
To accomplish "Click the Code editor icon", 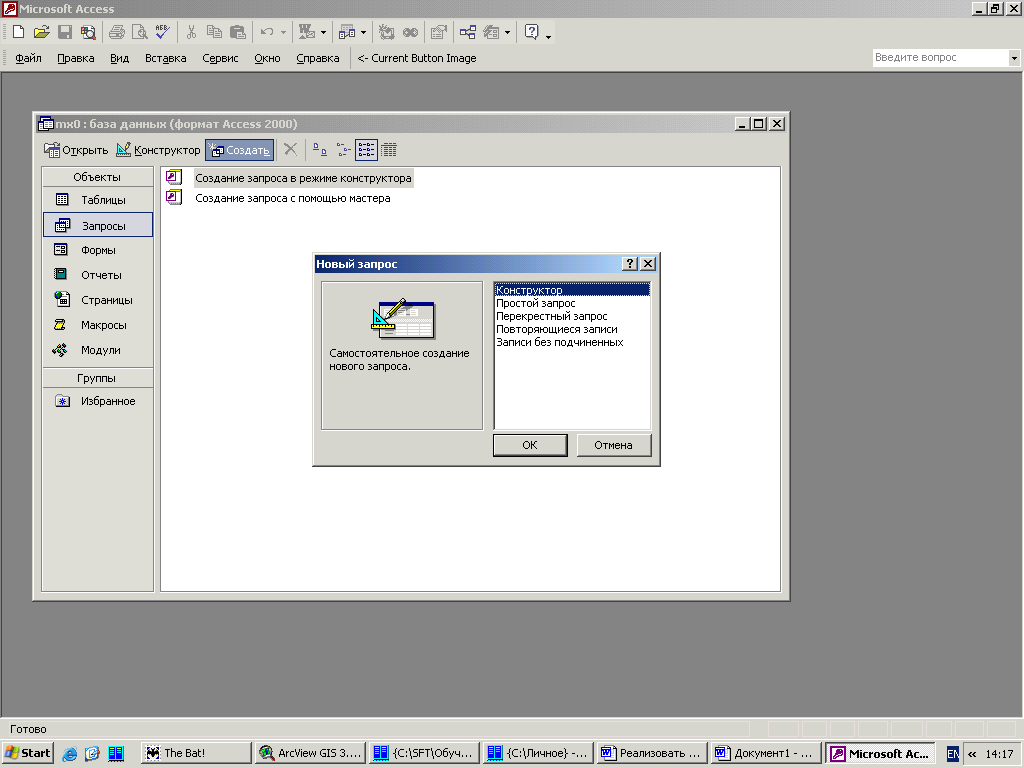I will click(387, 31).
